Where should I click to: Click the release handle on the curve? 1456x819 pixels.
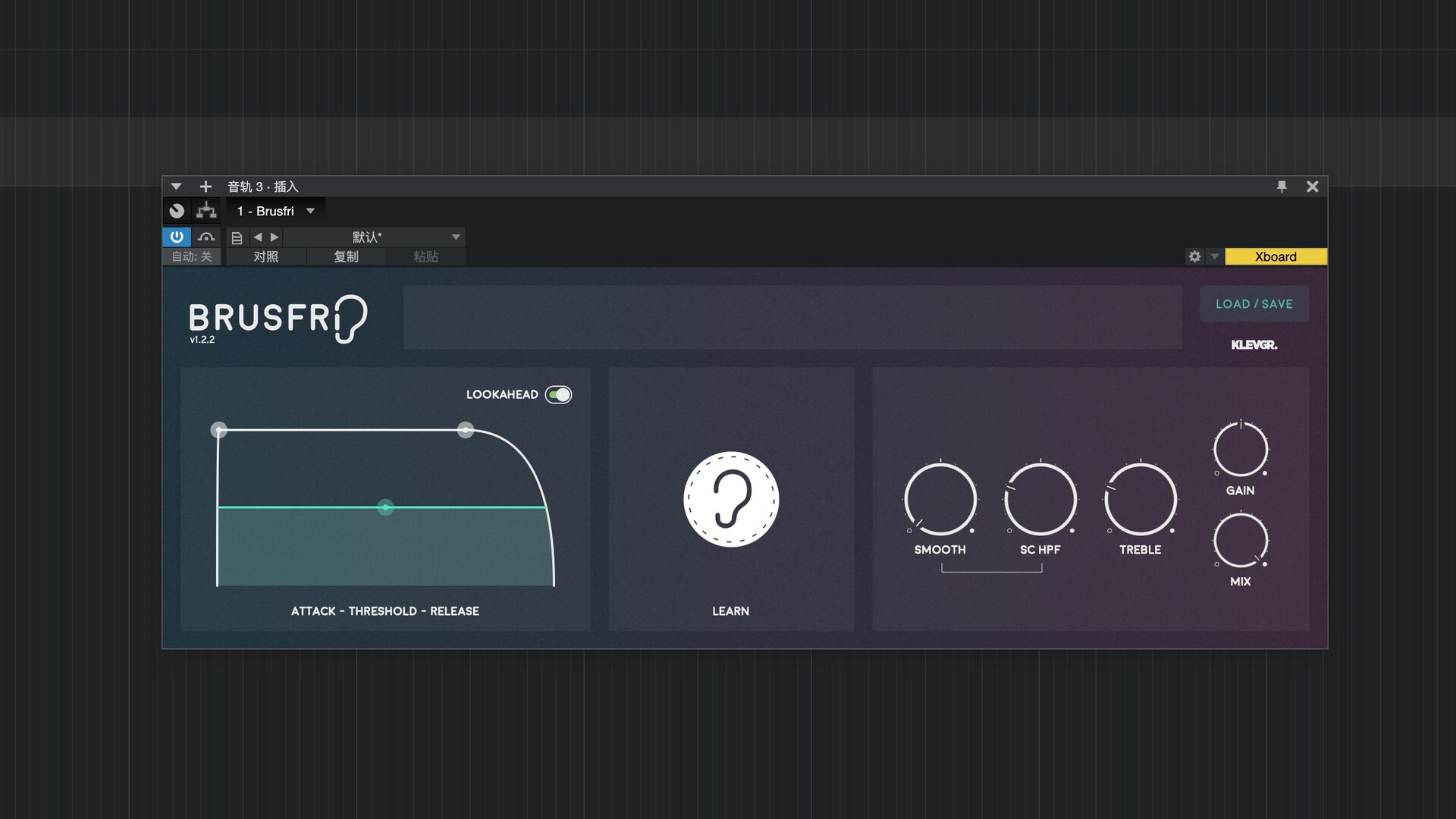coord(466,430)
